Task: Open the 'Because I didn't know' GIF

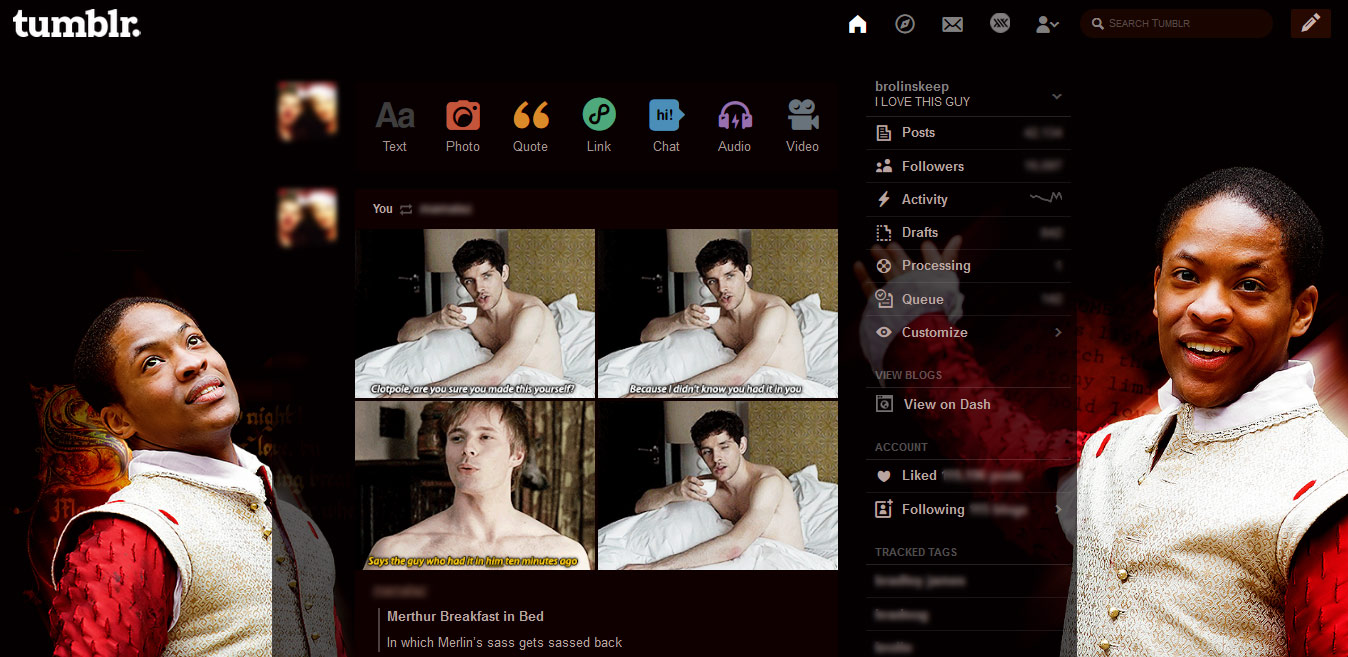Action: 718,313
